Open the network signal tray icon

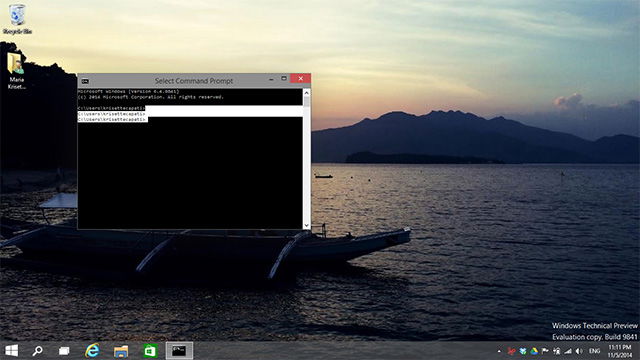[568, 351]
